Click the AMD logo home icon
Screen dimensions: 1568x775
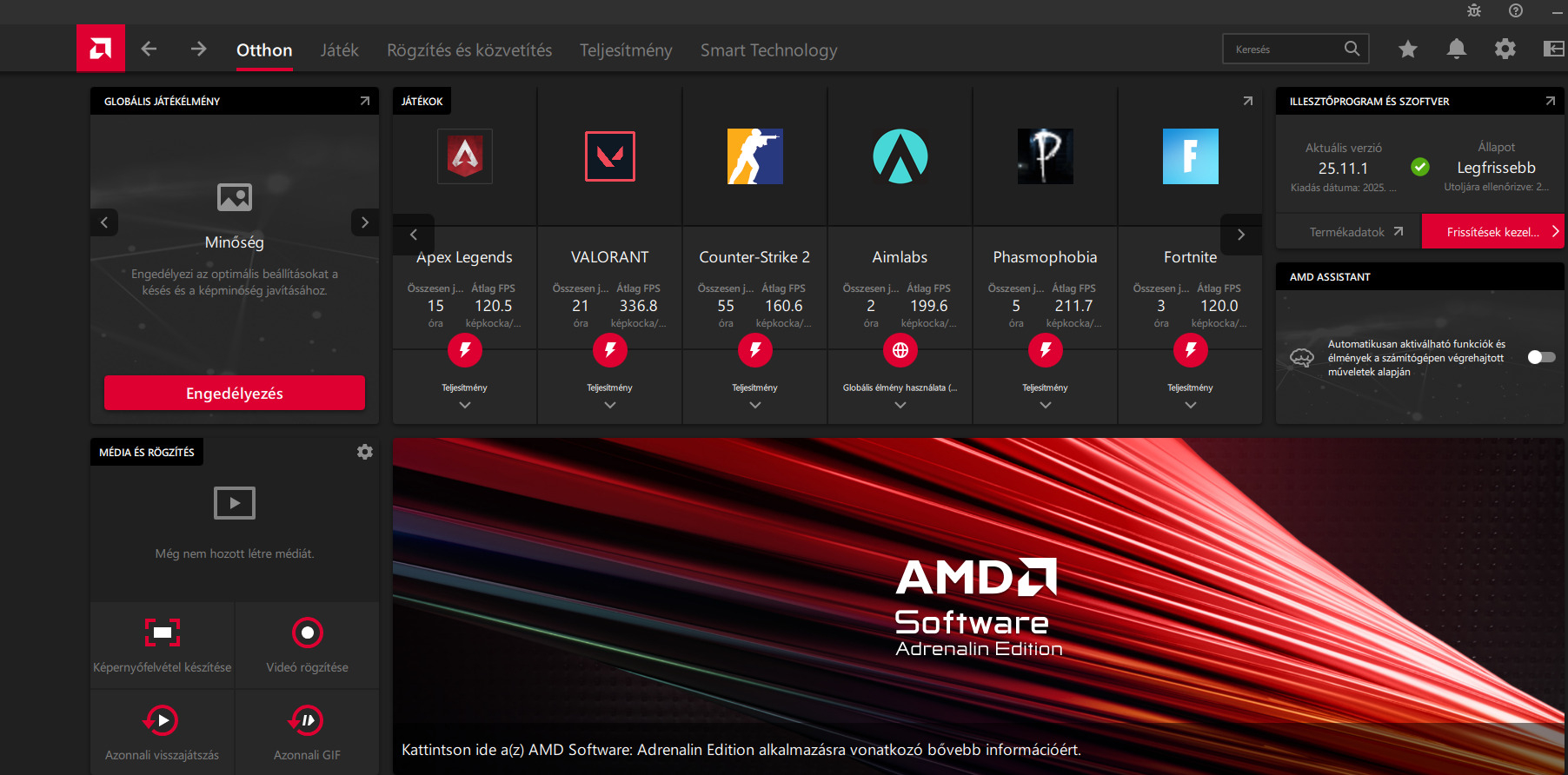pyautogui.click(x=101, y=48)
